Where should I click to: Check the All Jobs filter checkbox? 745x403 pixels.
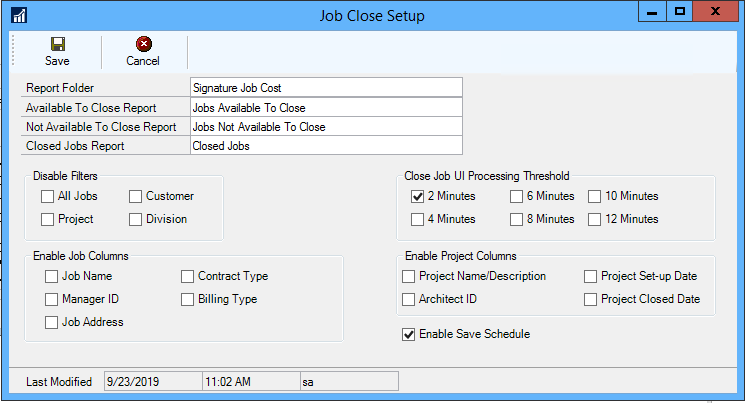point(48,196)
